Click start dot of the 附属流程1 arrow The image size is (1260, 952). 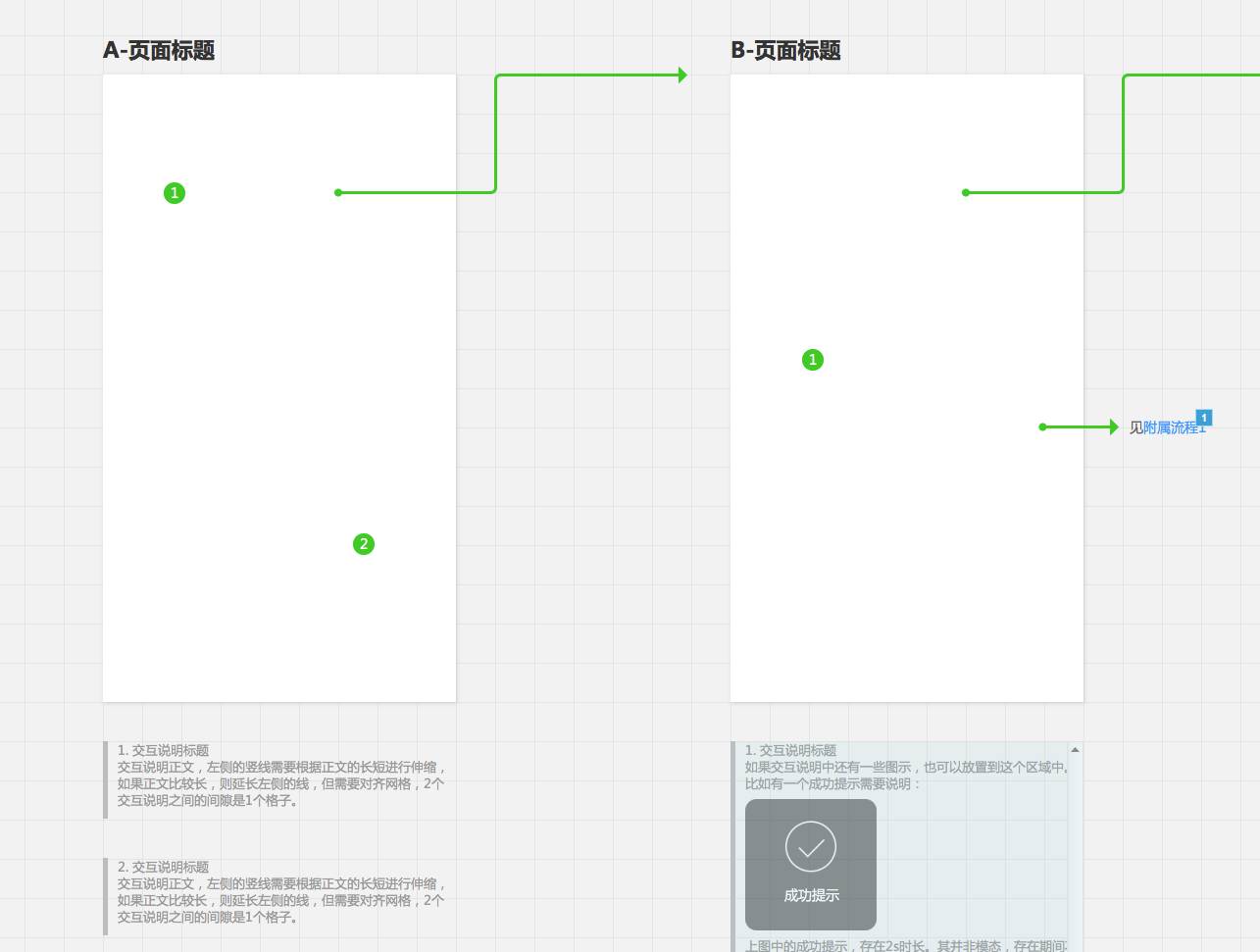1042,426
